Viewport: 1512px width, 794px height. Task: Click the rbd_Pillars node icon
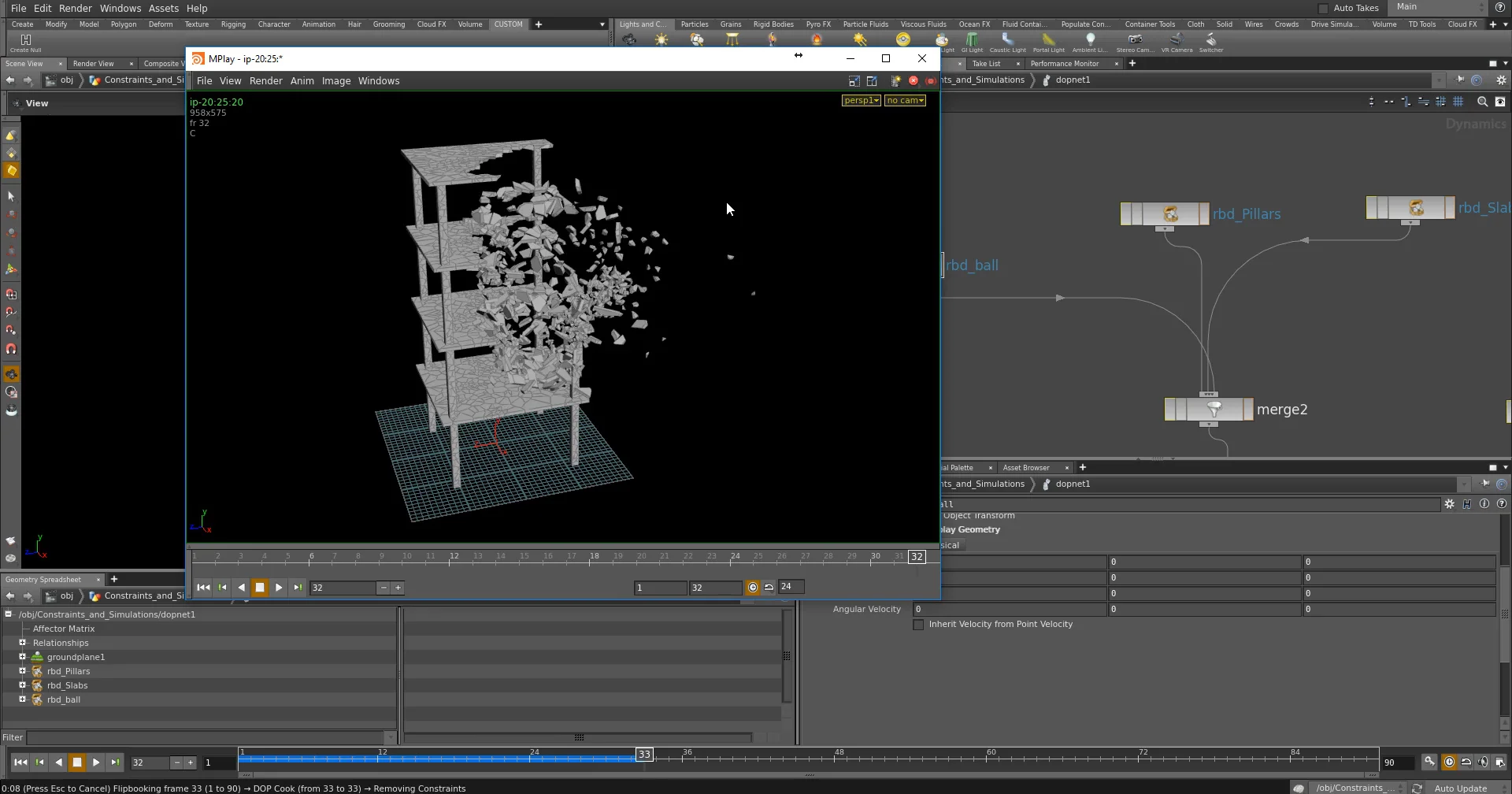coord(1170,213)
